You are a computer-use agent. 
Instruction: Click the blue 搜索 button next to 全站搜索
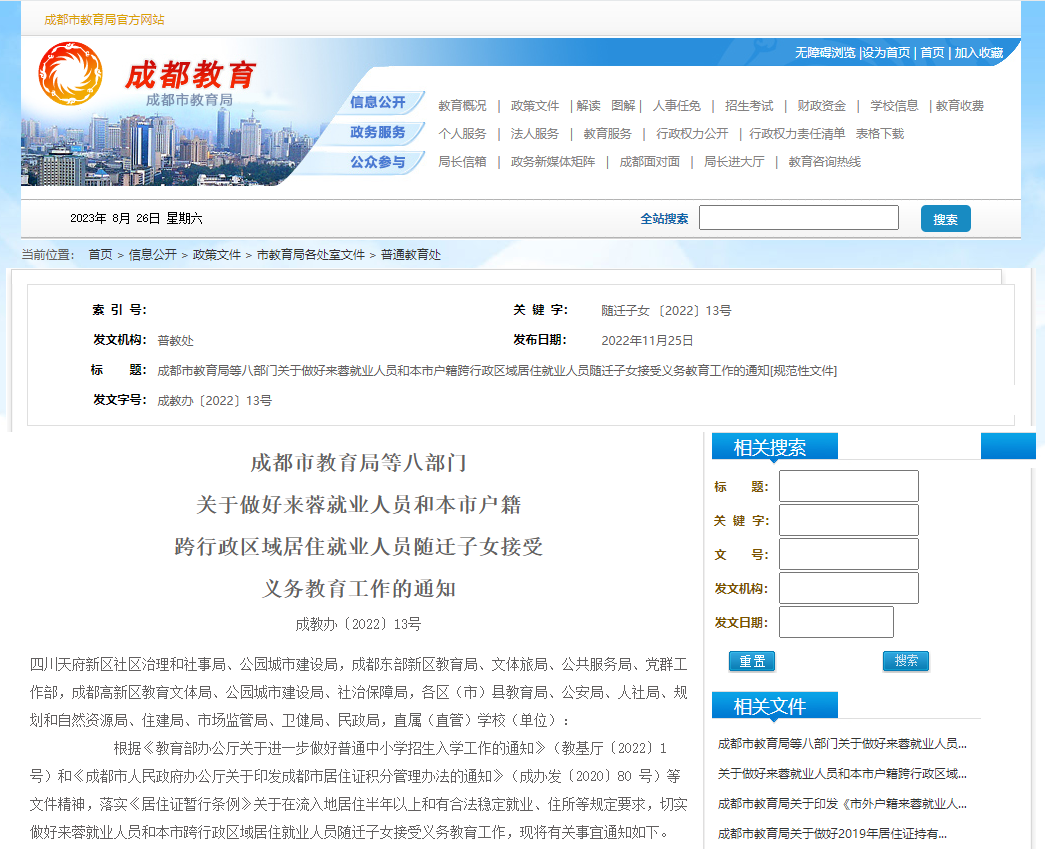pos(944,218)
